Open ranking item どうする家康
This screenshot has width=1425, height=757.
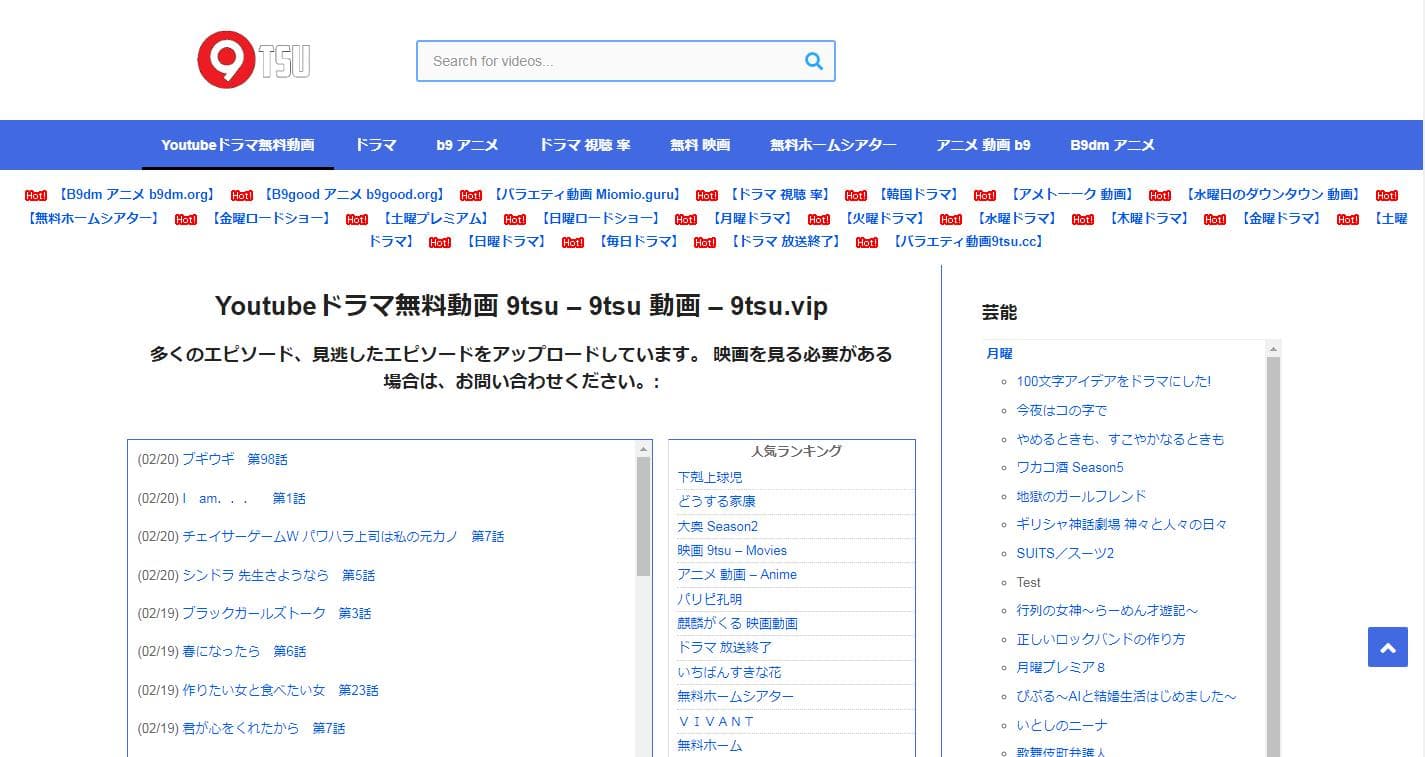pos(716,501)
